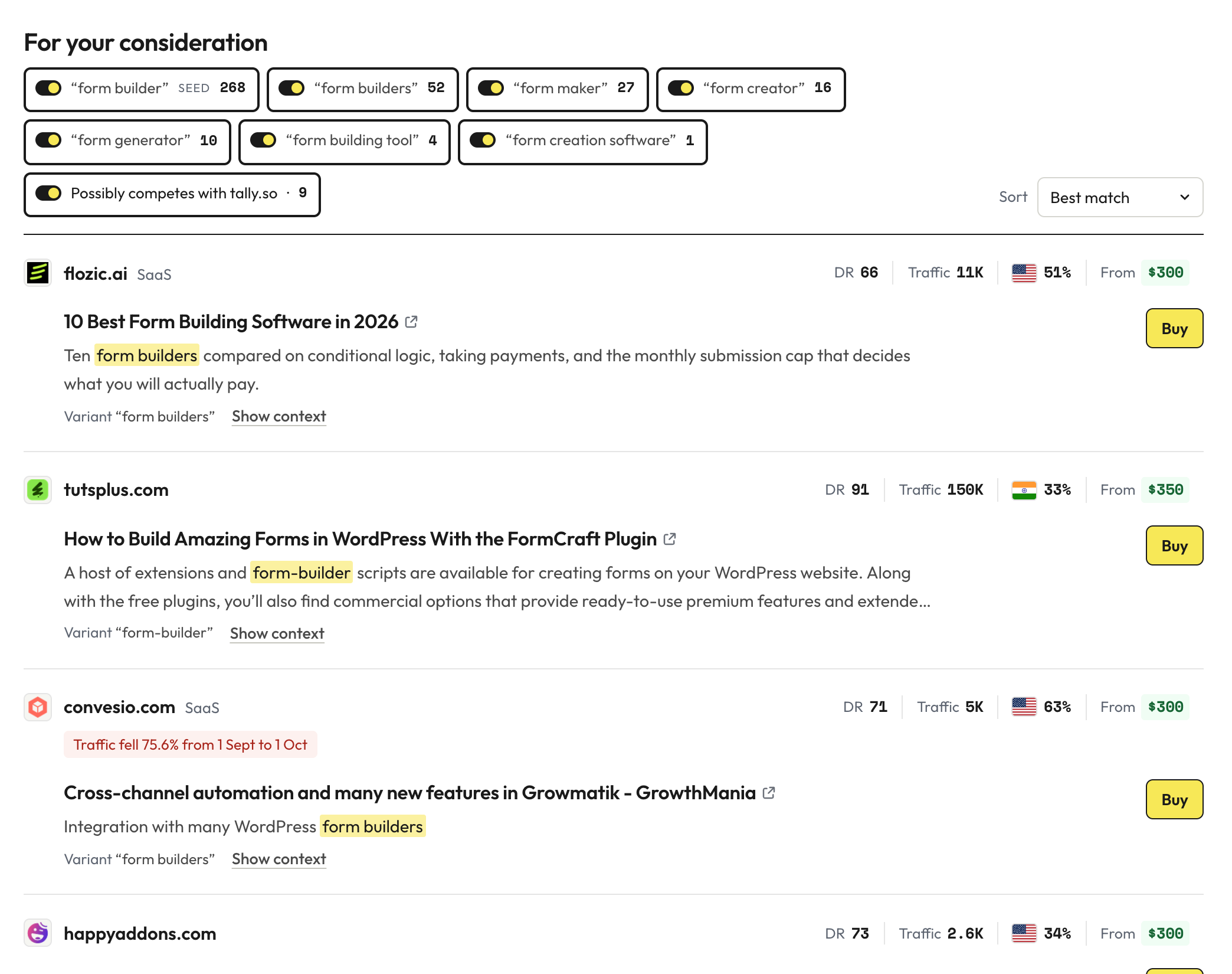Toggle the "form maker" keyword switch
The height and width of the screenshot is (974, 1232).
(x=491, y=89)
